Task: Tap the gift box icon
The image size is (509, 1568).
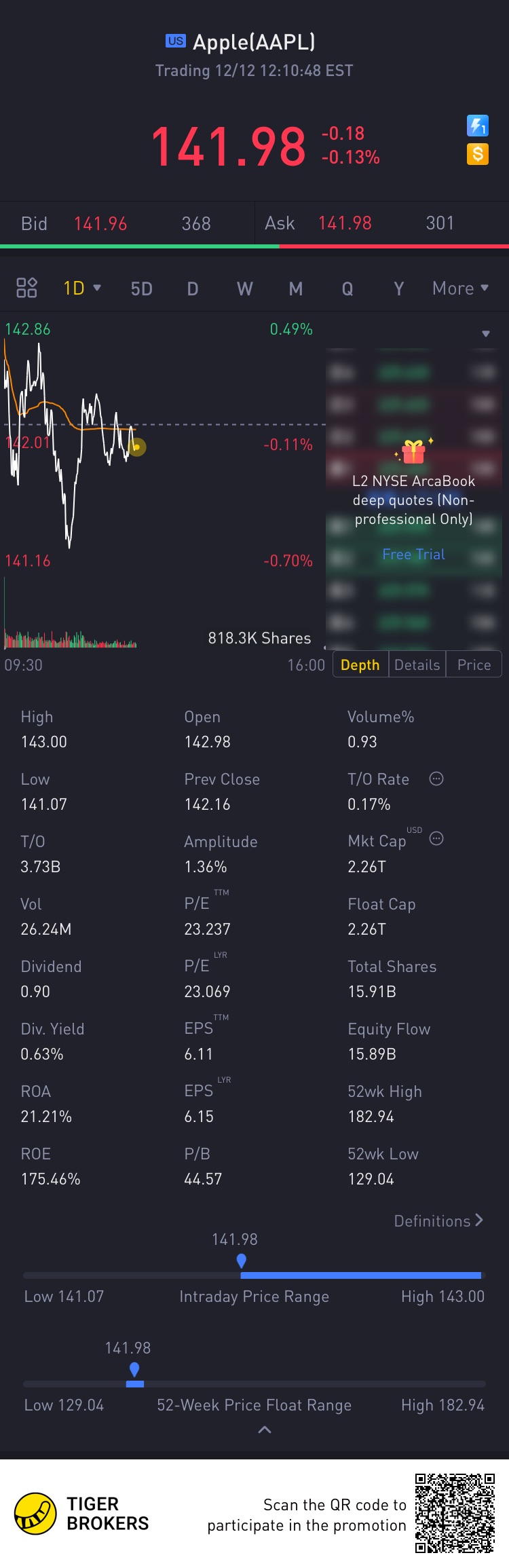Action: click(x=413, y=451)
